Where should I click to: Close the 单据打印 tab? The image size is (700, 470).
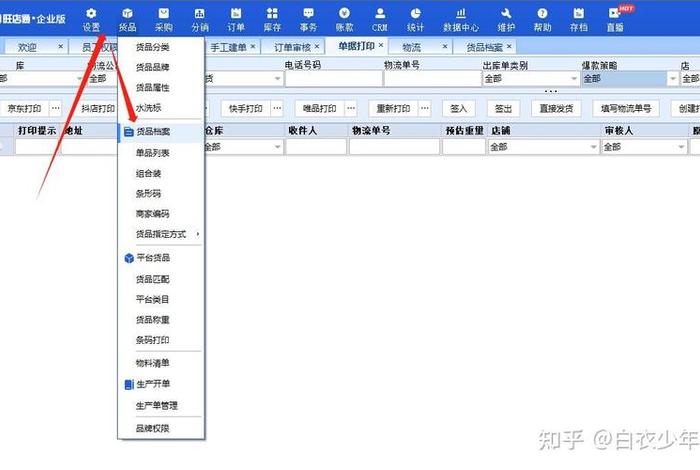(381, 45)
